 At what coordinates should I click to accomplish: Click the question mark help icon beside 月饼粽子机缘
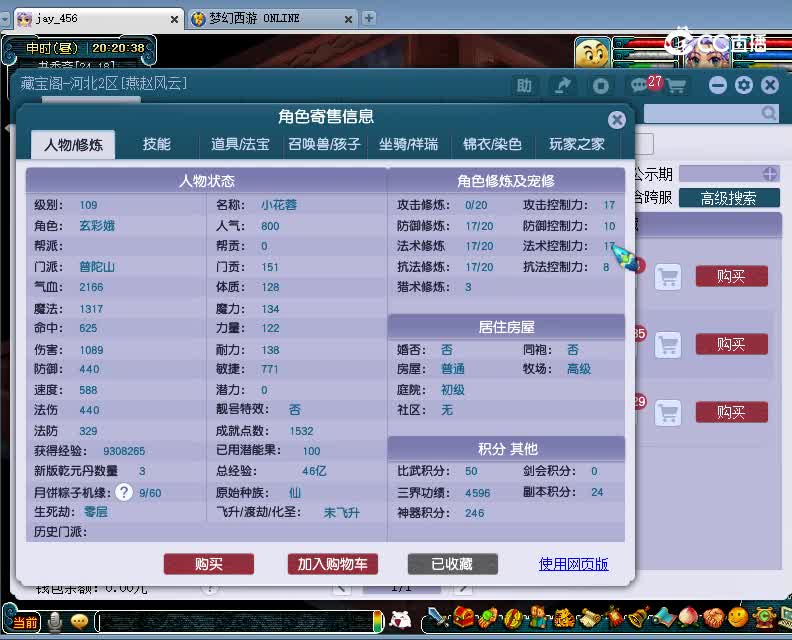pos(124,492)
